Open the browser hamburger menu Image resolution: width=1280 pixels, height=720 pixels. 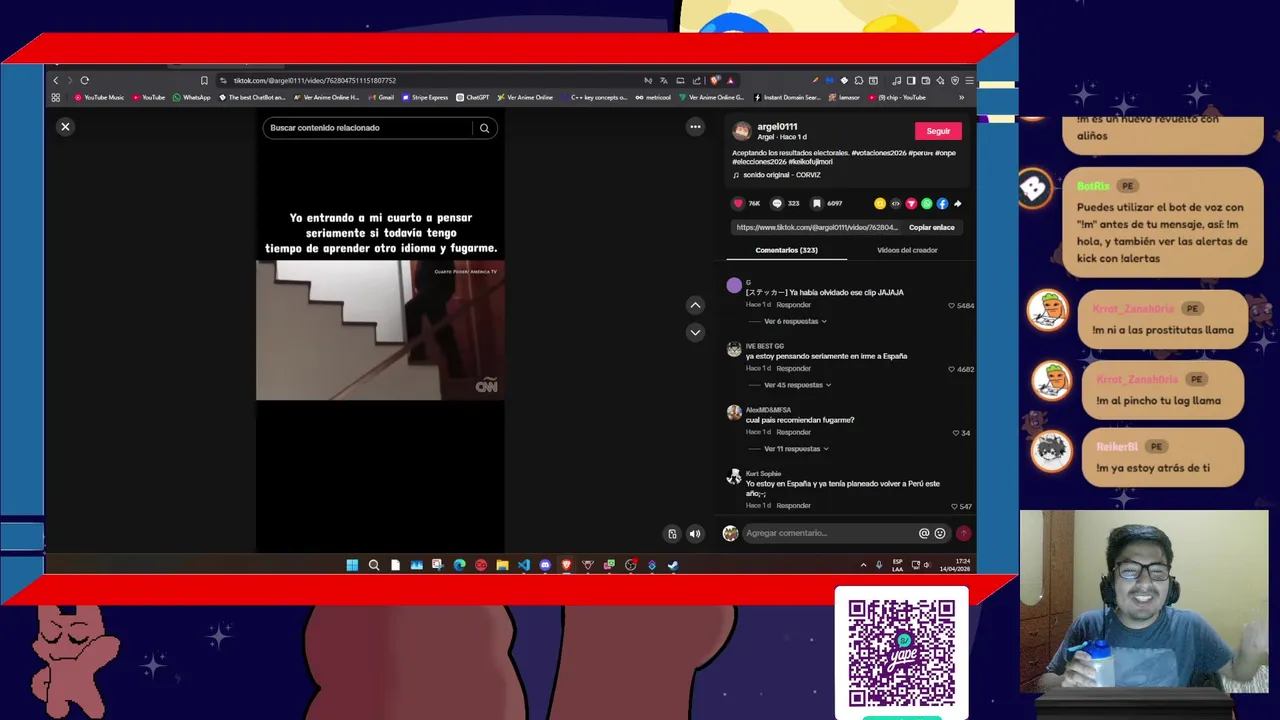[969, 80]
